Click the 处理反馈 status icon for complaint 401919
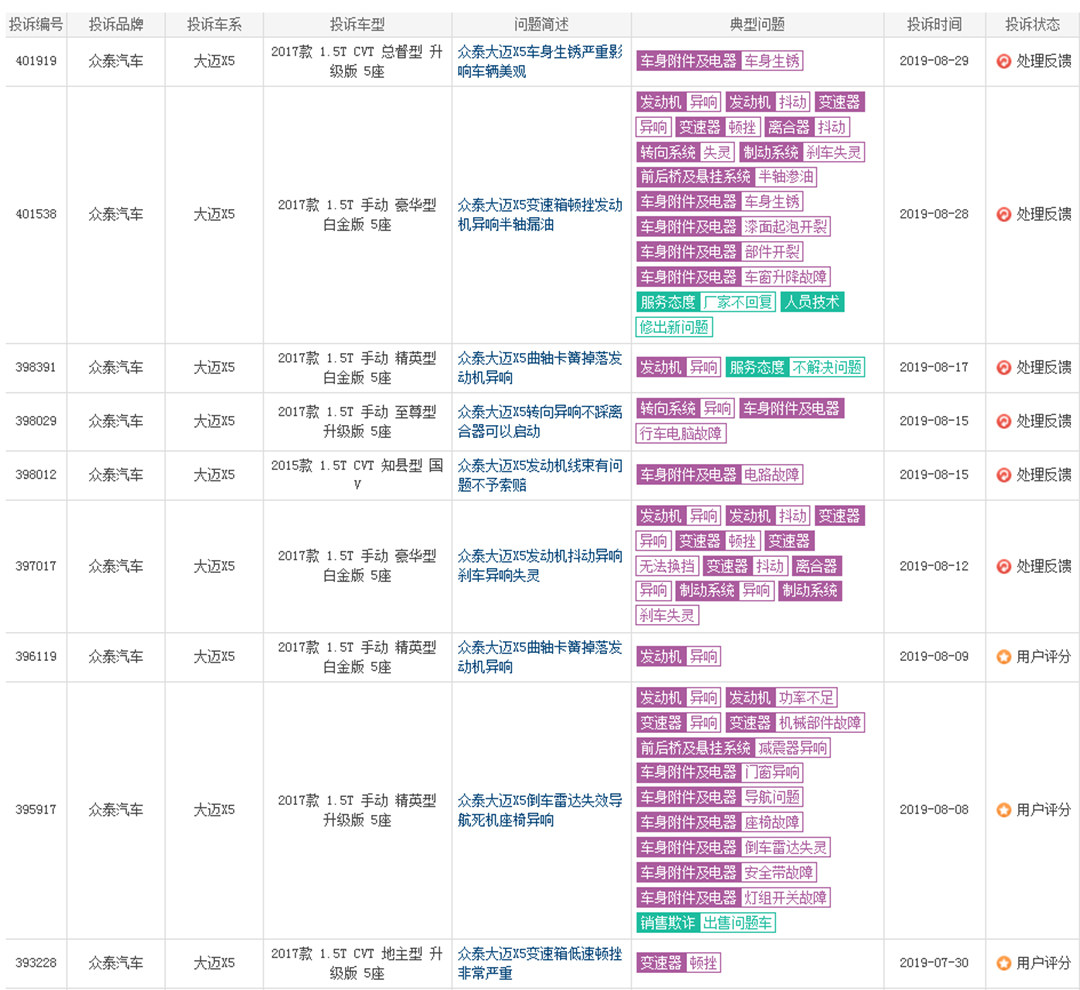Viewport: 1080px width, 990px height. coord(1003,61)
